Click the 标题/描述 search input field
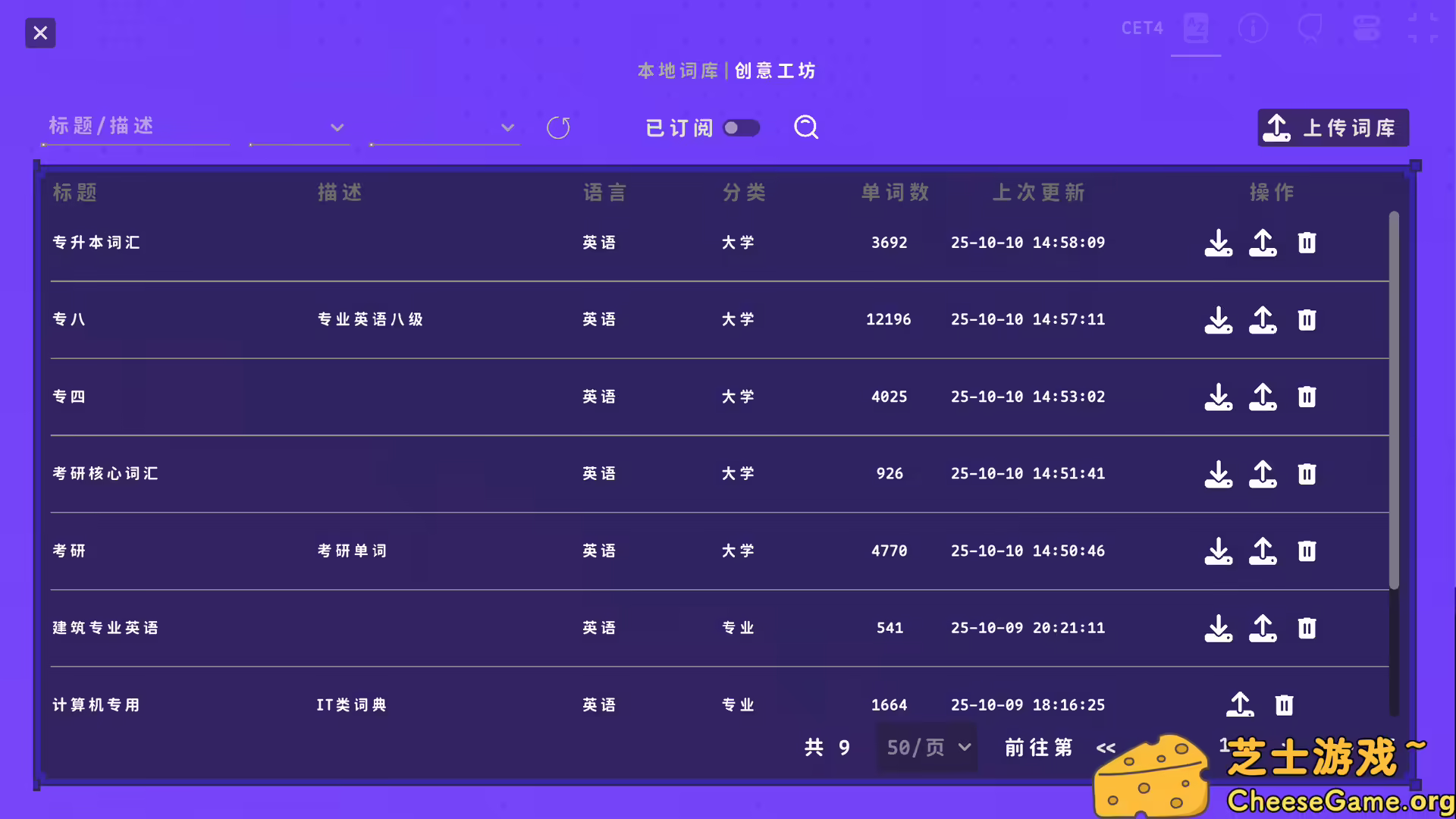The image size is (1456, 819). click(x=135, y=127)
